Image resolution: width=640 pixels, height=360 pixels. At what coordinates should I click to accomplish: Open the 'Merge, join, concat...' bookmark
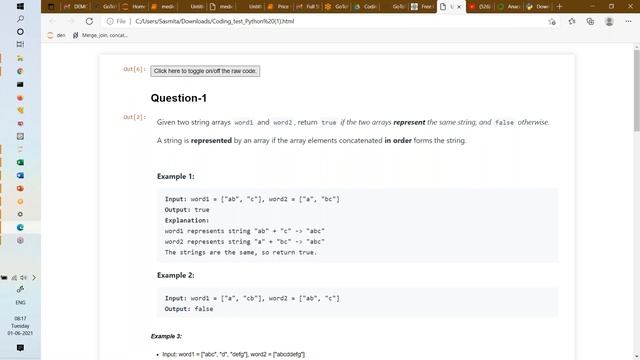point(100,36)
